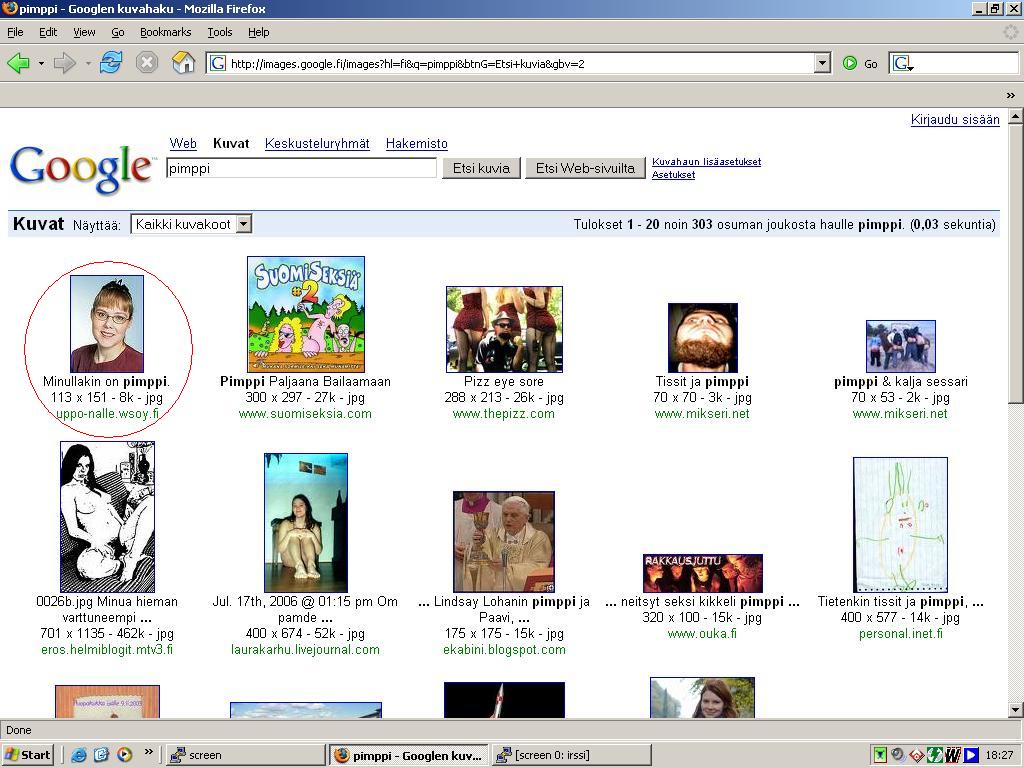Click the Stop loading icon

coord(147,63)
